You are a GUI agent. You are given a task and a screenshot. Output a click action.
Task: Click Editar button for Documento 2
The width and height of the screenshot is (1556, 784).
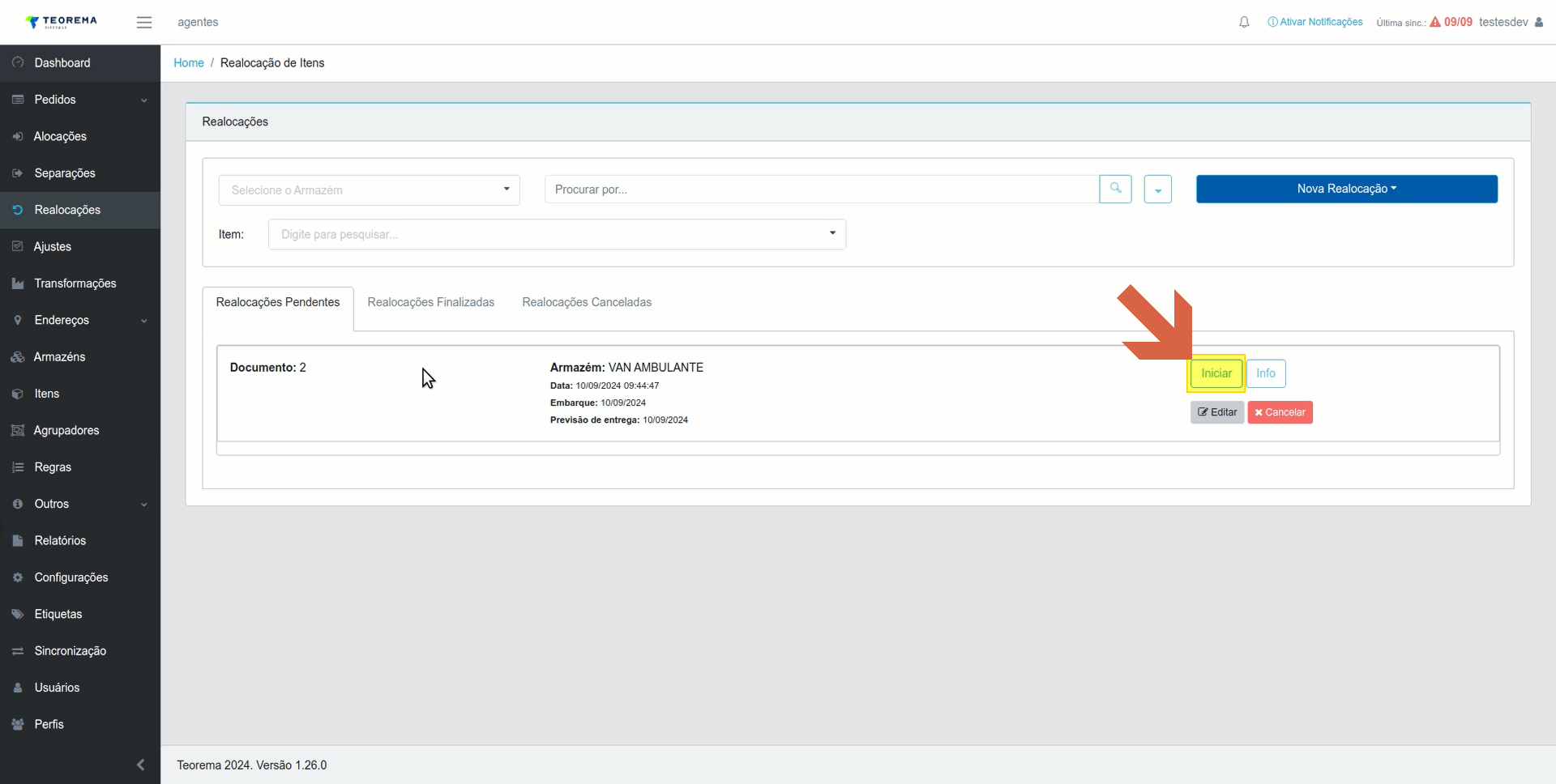click(1217, 412)
